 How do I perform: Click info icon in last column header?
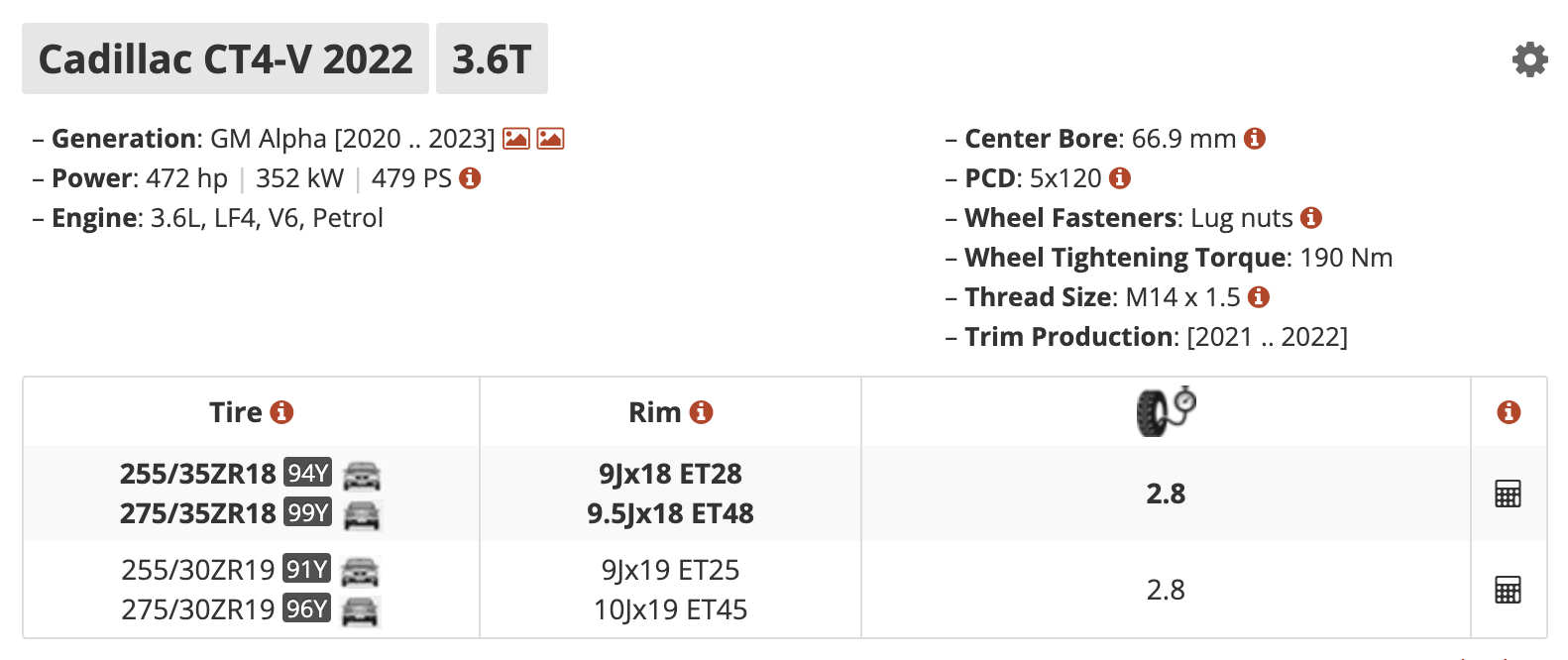tap(1509, 412)
